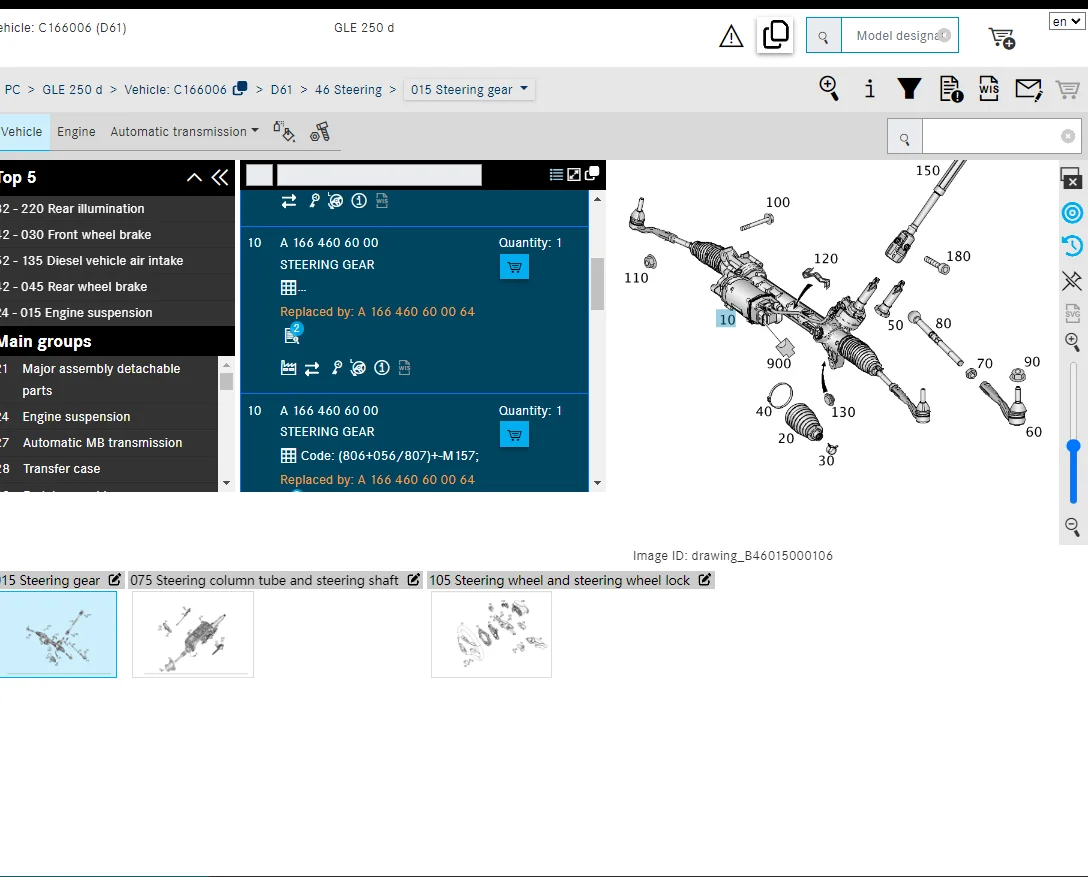1088x877 pixels.
Task: Click the factory icon in the steering gear row
Action: point(288,368)
